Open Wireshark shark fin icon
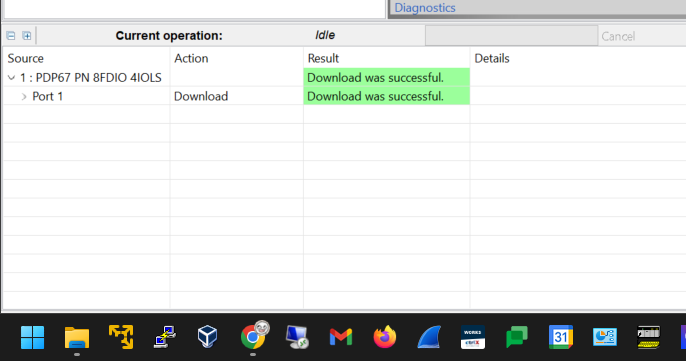This screenshot has width=686, height=361. point(429,337)
